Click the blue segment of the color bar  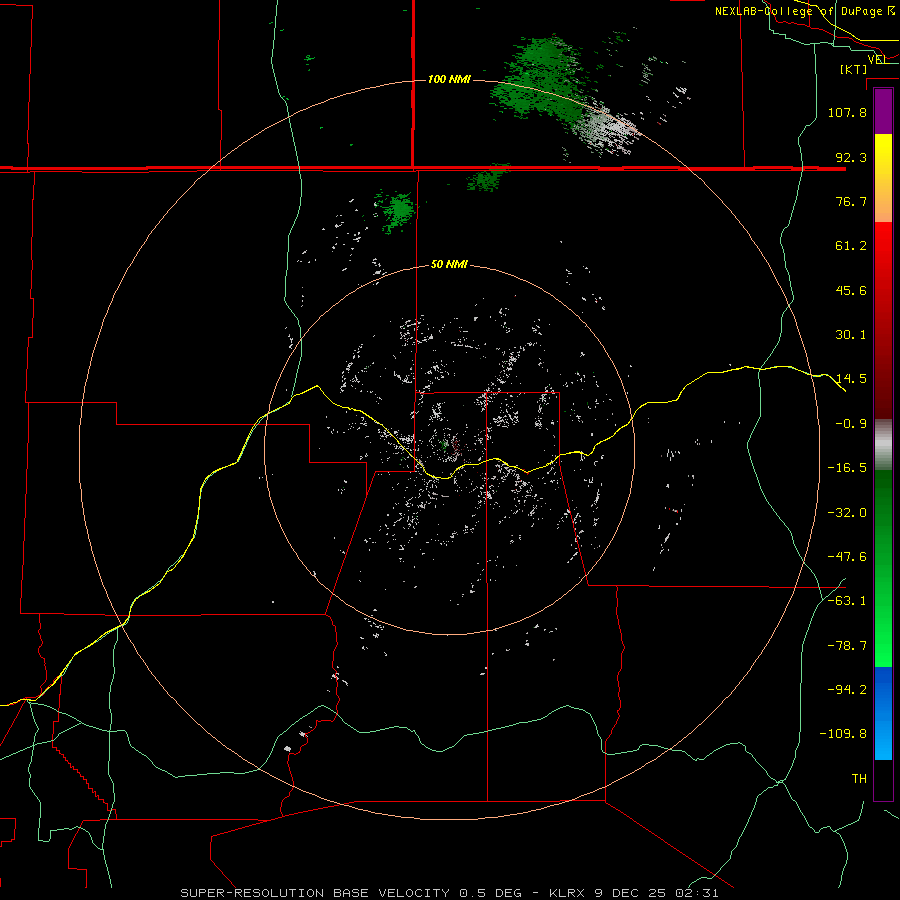pyautogui.click(x=883, y=713)
